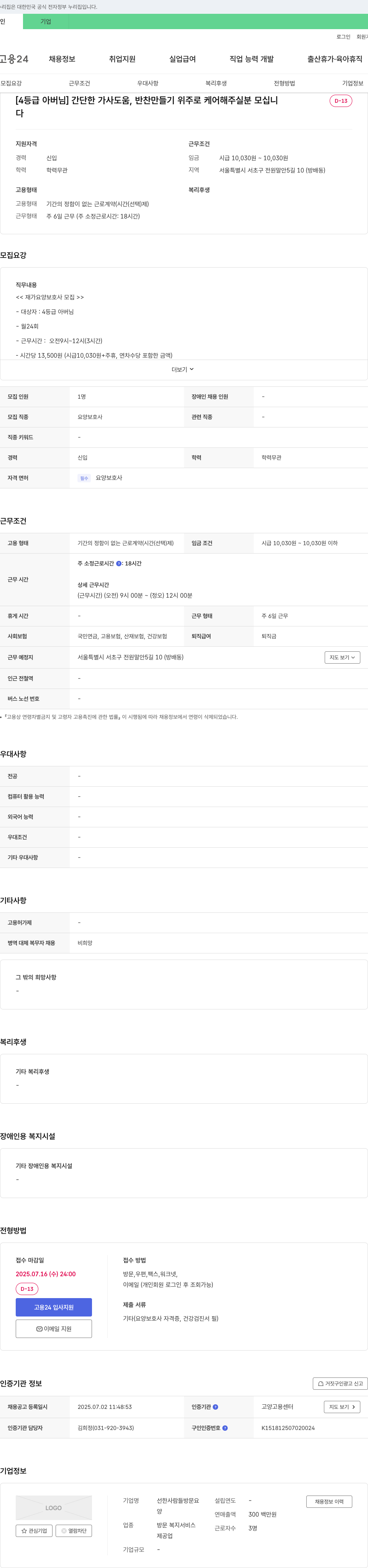
Task: Open the 실업급여 menu
Action: (x=182, y=59)
